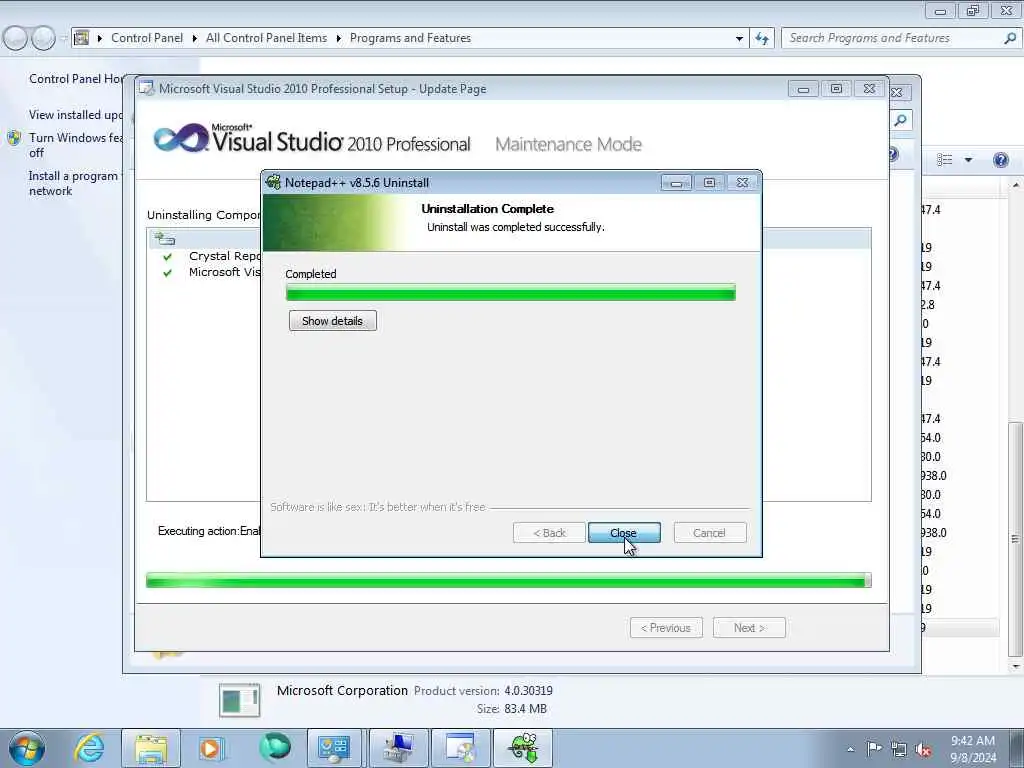Click All Control Panel Items breadcrumb
Screen dimensions: 1024x768
click(x=266, y=38)
